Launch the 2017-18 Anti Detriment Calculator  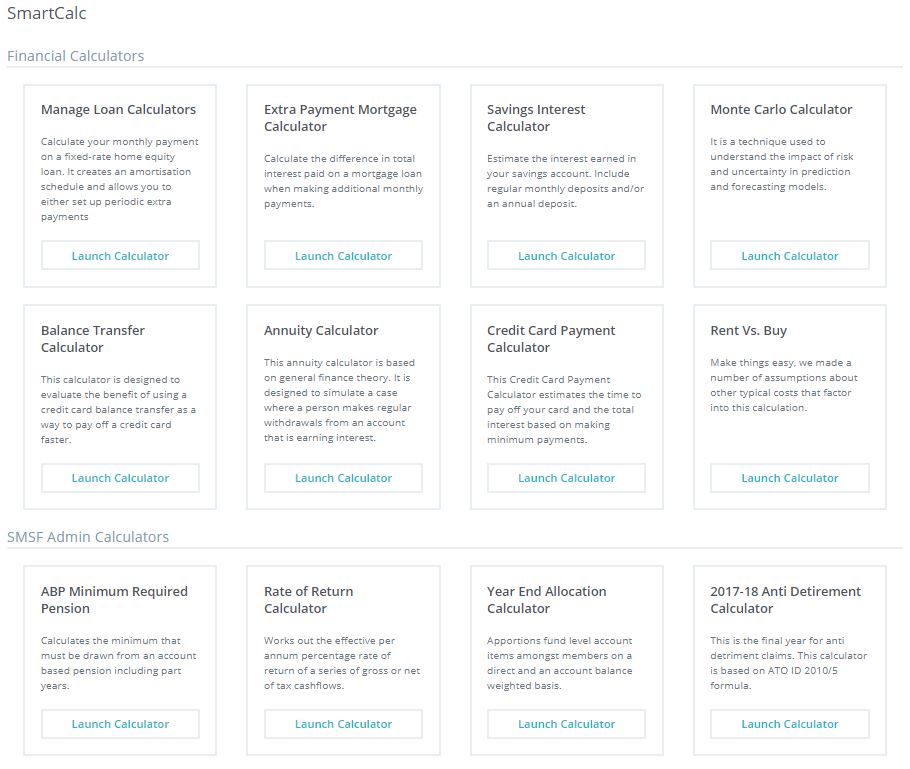point(789,724)
